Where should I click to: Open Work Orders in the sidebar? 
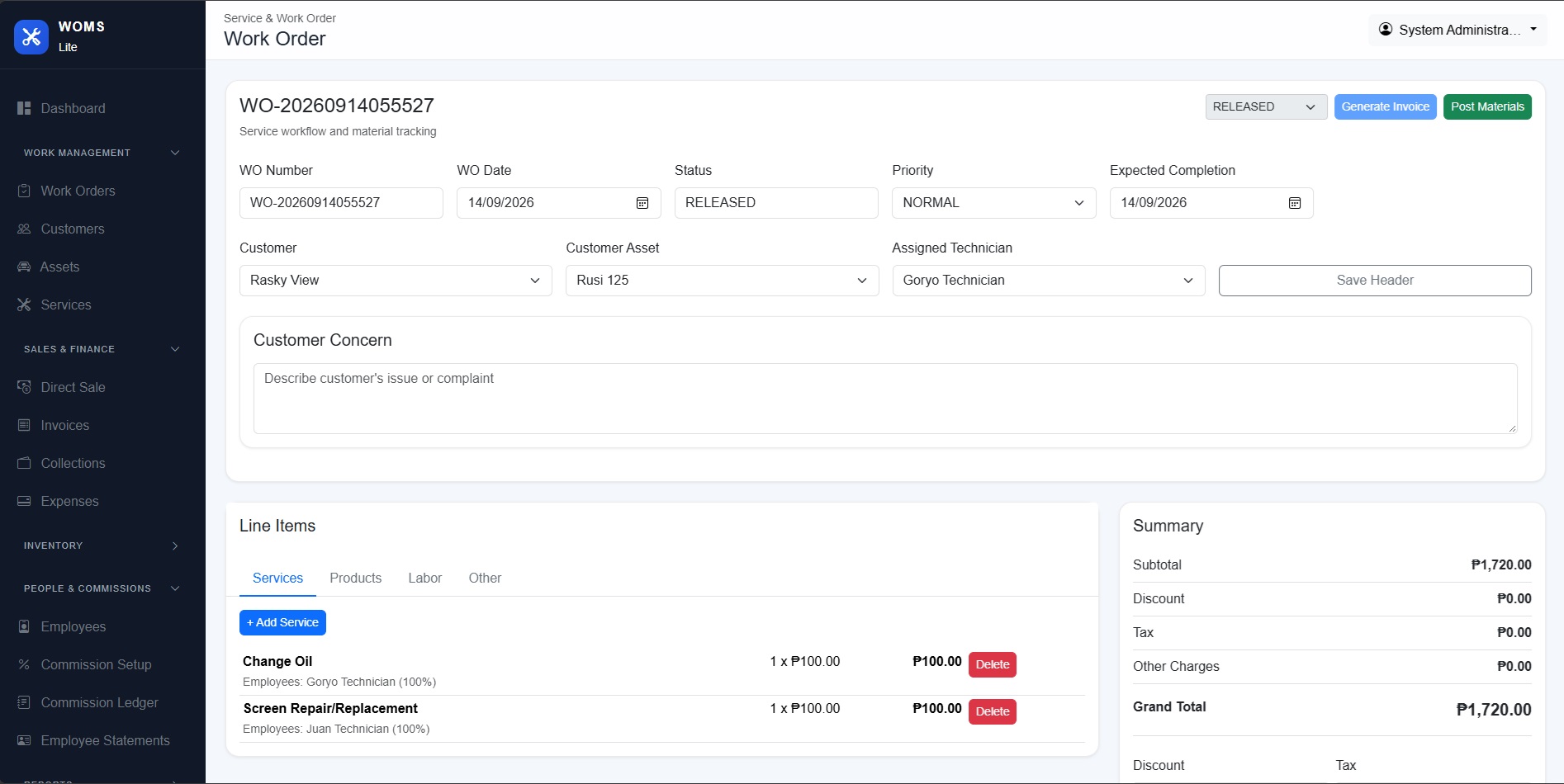78,191
